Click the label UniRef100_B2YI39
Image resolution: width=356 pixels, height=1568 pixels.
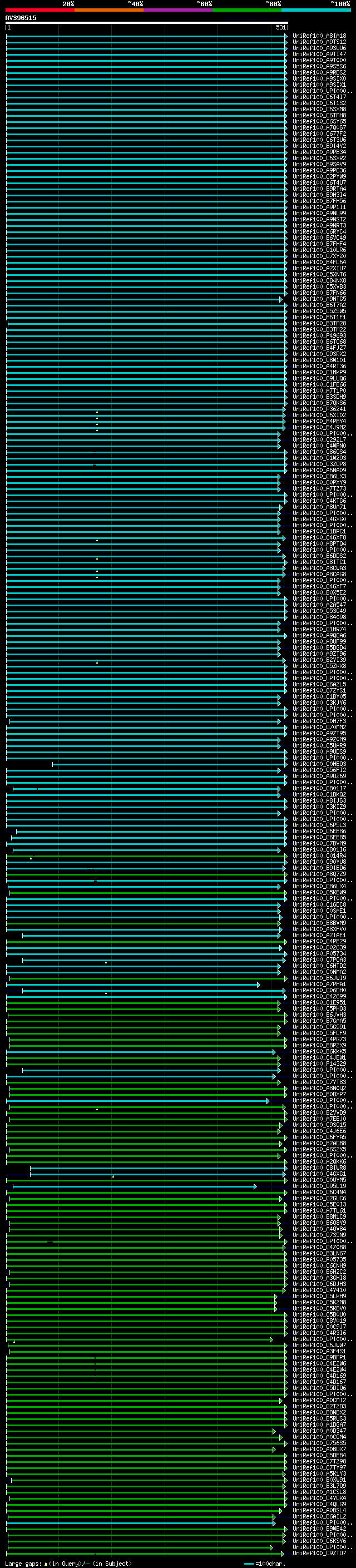[x=319, y=660]
